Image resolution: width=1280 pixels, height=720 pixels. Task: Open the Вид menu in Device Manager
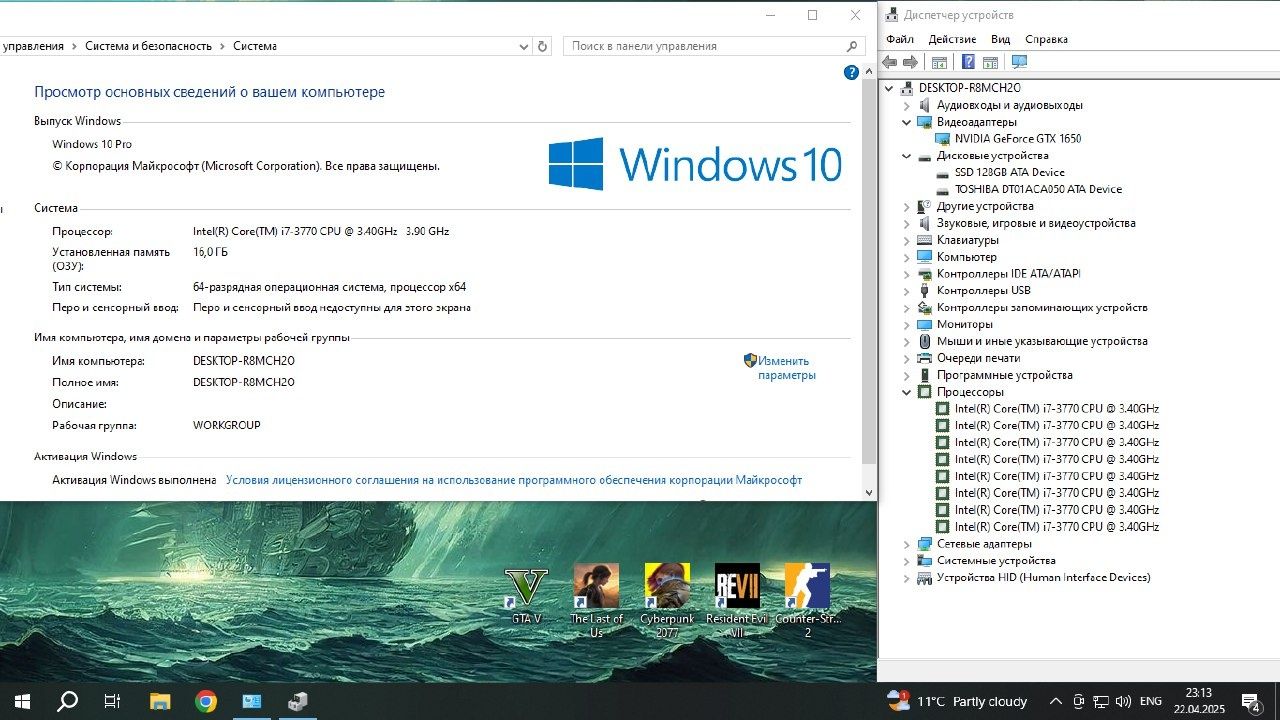1000,39
